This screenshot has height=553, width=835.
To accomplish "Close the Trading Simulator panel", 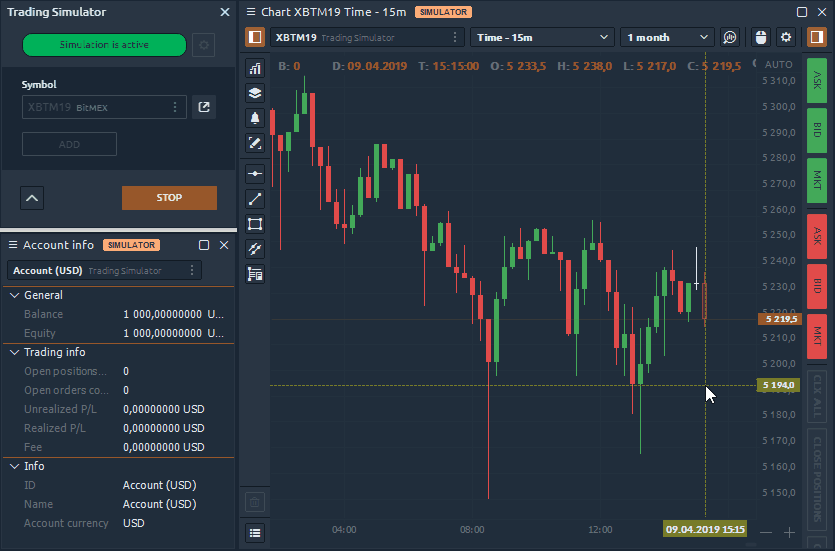I will click(225, 12).
